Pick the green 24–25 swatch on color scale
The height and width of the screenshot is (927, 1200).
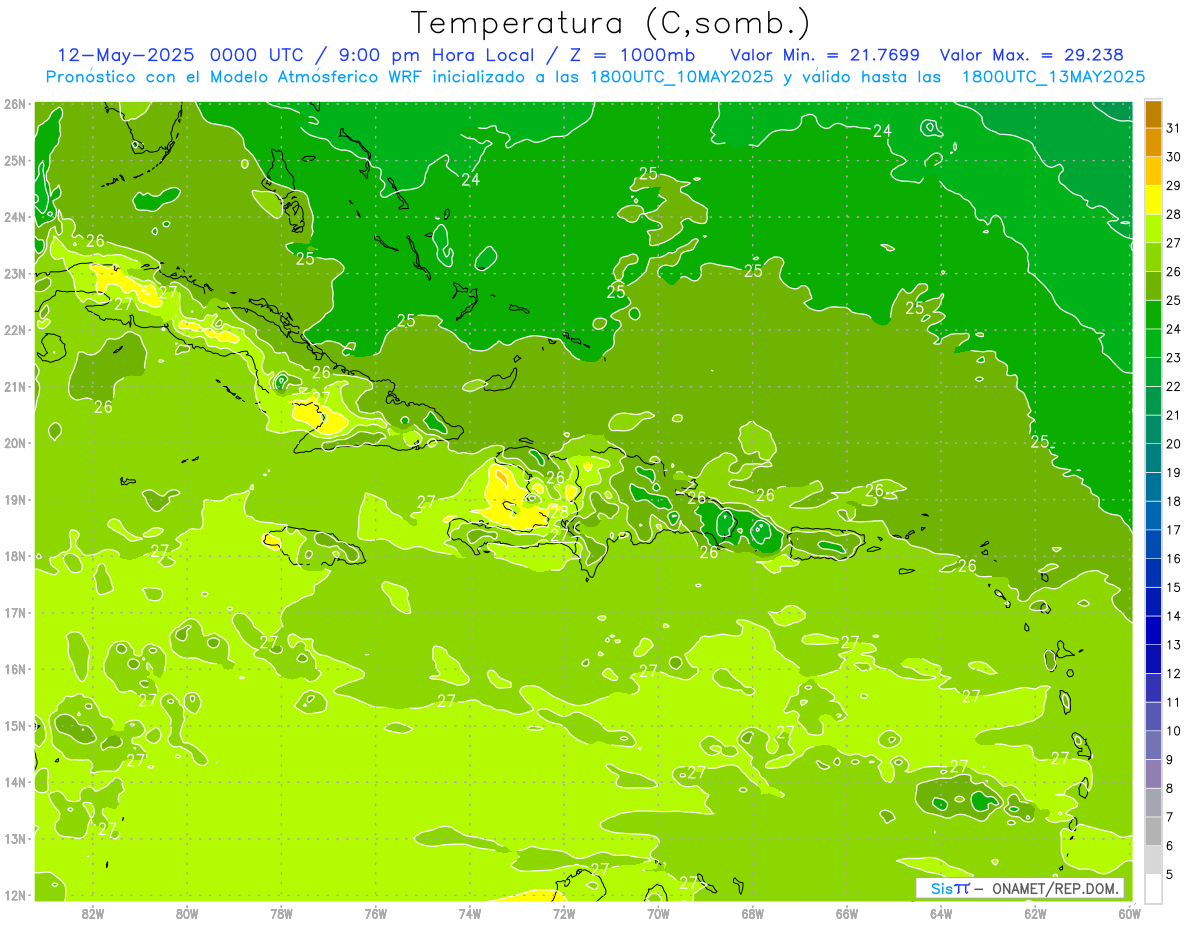point(1153,314)
